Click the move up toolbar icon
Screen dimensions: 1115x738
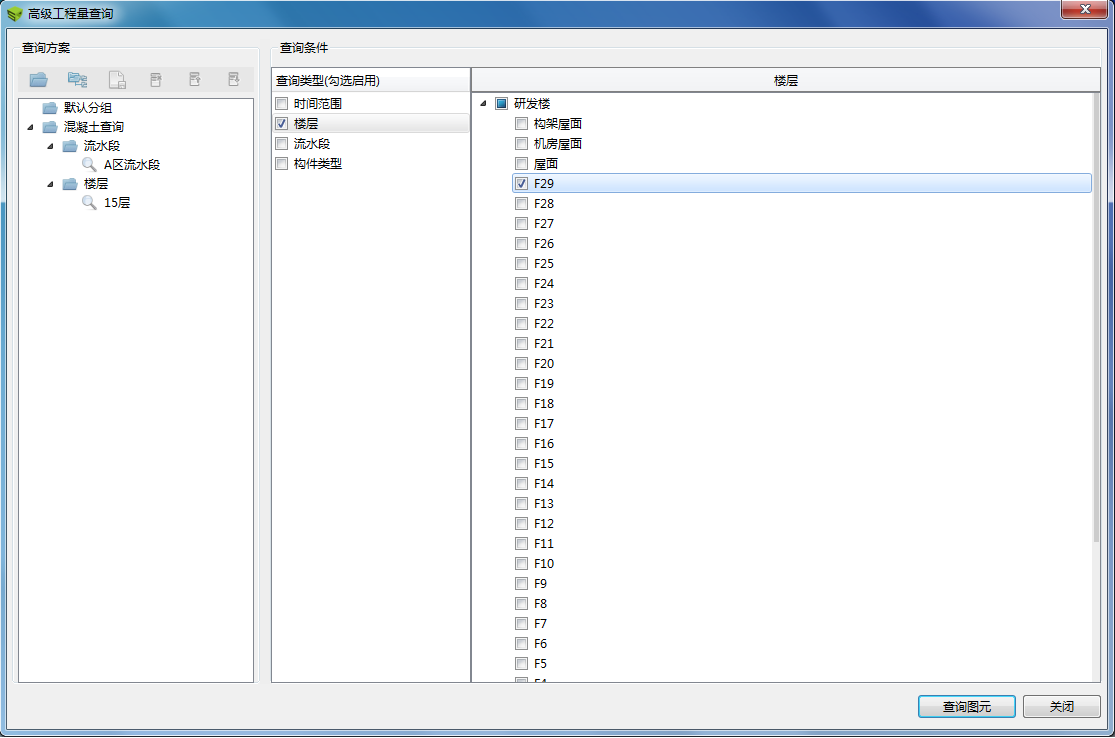(195, 79)
